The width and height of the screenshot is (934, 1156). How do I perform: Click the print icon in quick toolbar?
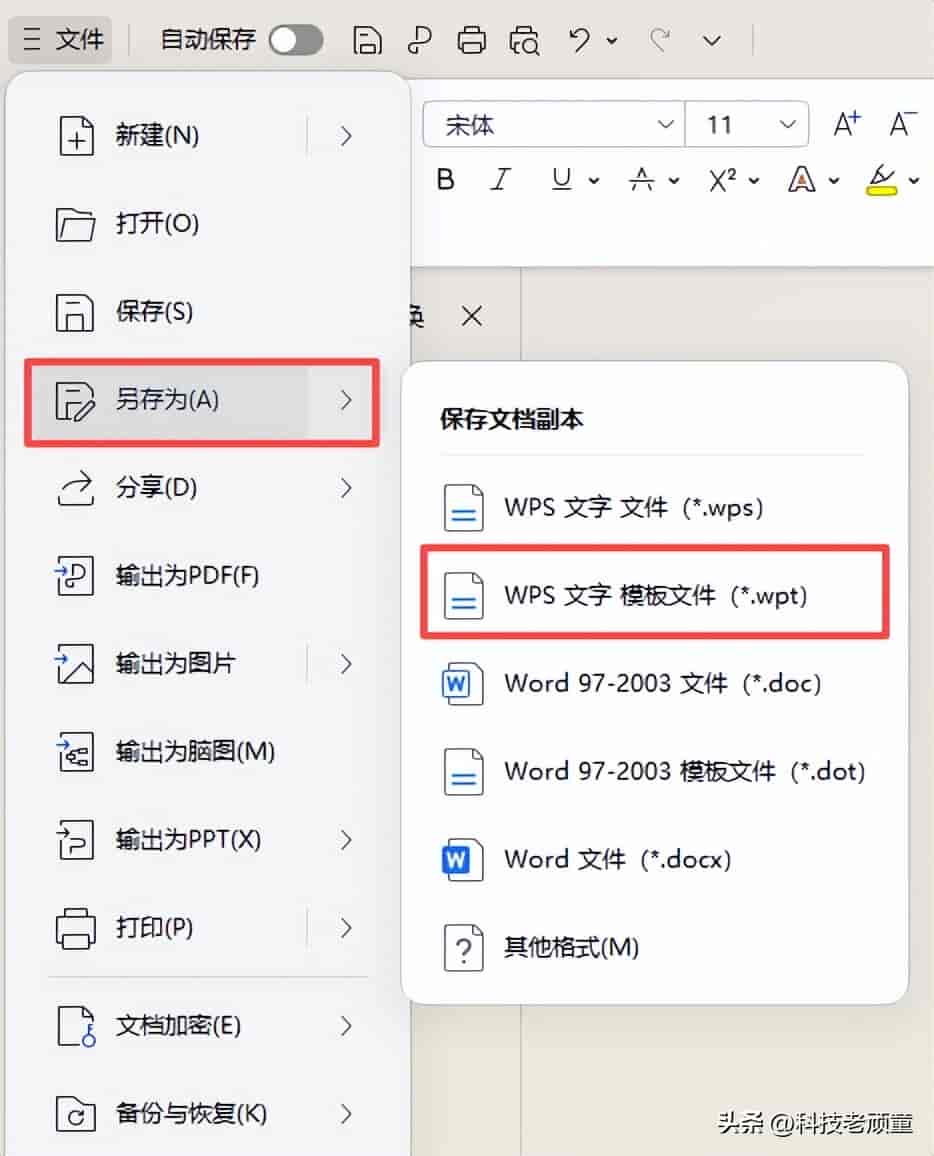(471, 40)
